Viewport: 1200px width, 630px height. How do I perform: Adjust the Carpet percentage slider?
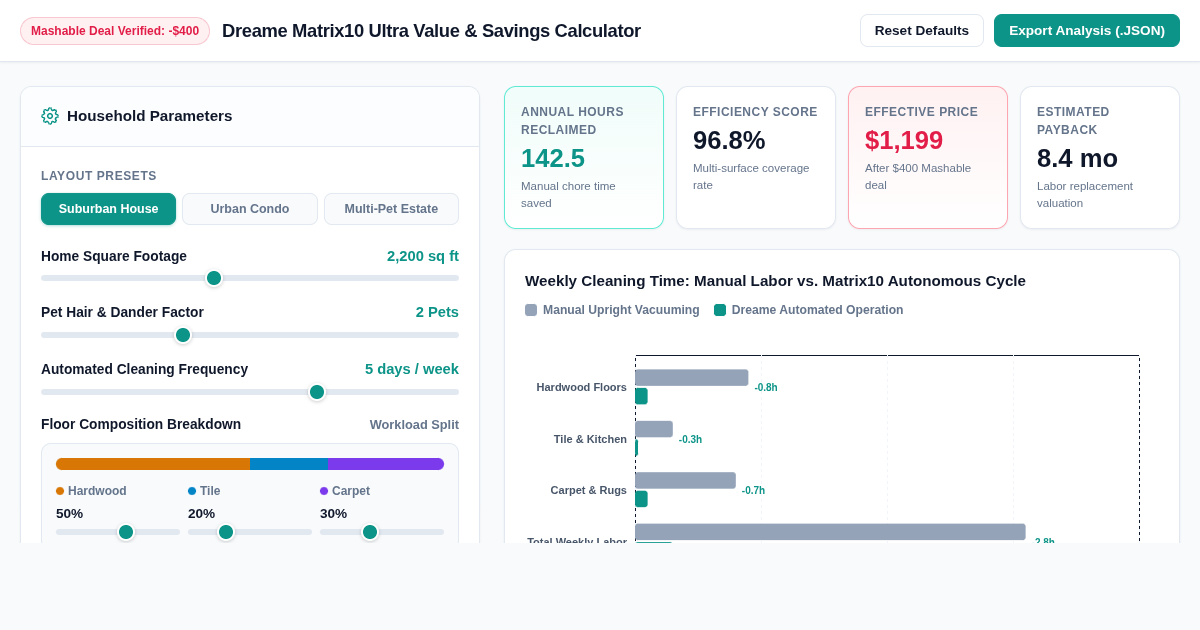(382, 532)
